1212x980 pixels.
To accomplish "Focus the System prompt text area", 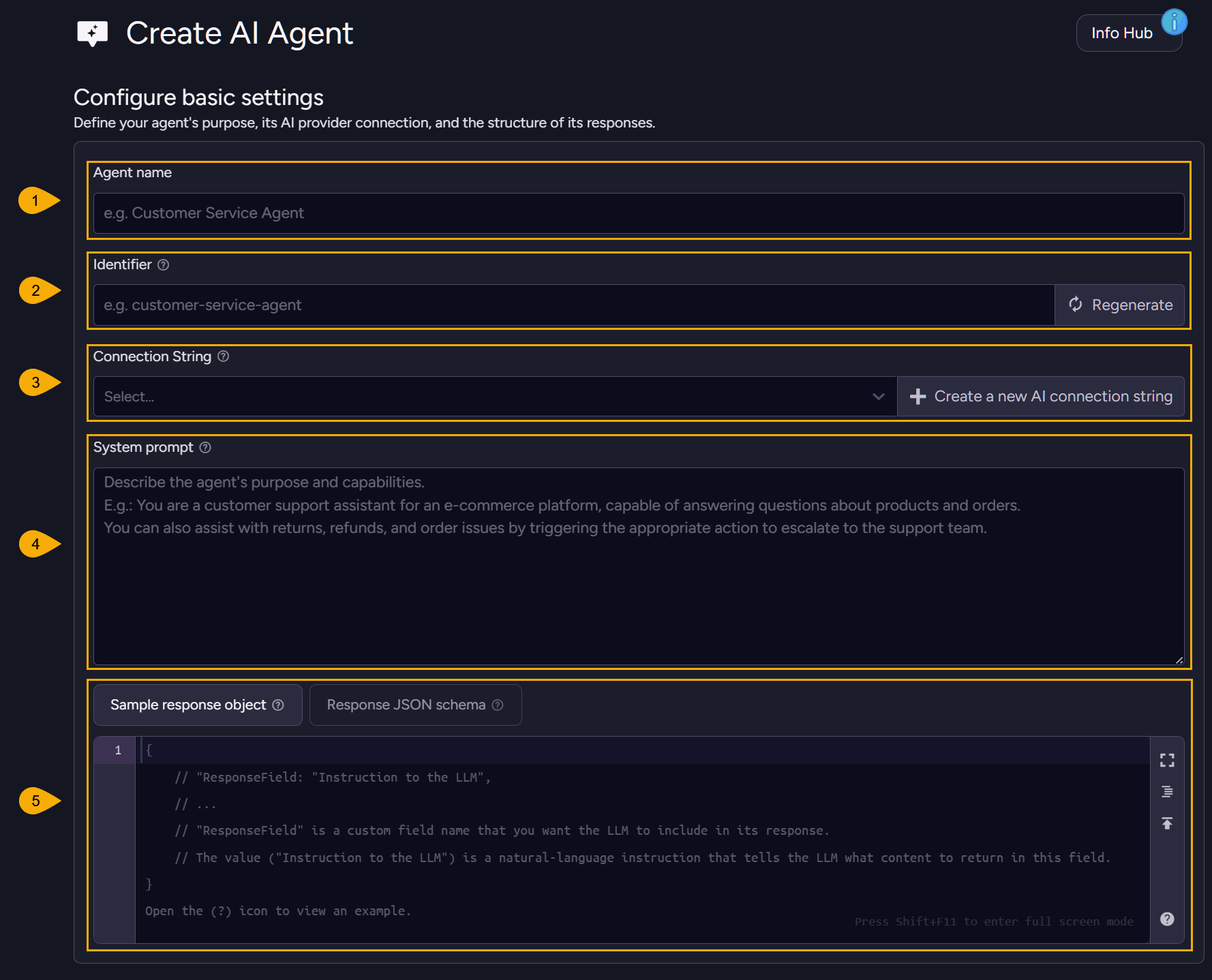I will tap(639, 566).
